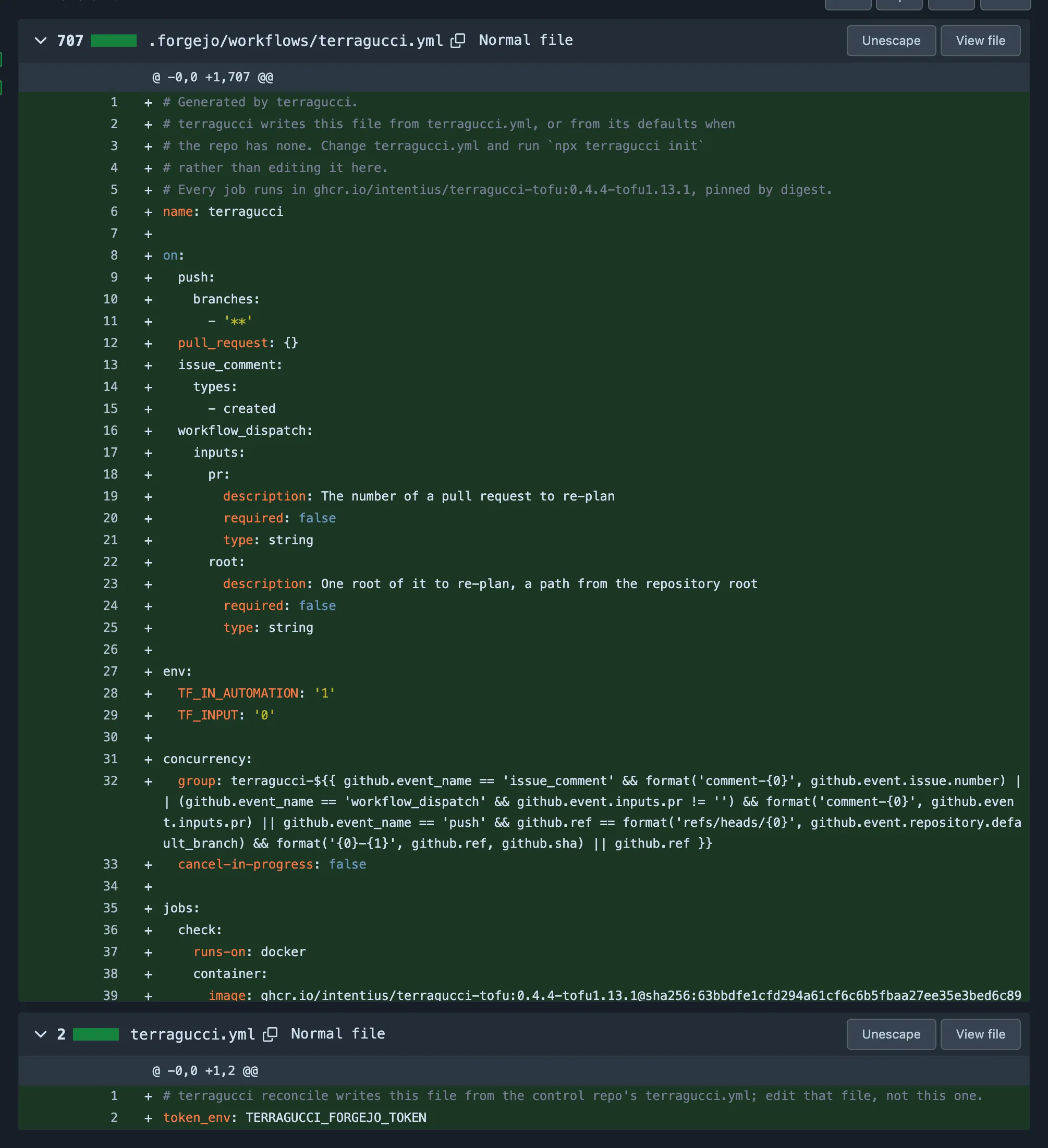Click line number 12 for 'pull_request: {}'
The width and height of the screenshot is (1048, 1148).
click(x=111, y=343)
